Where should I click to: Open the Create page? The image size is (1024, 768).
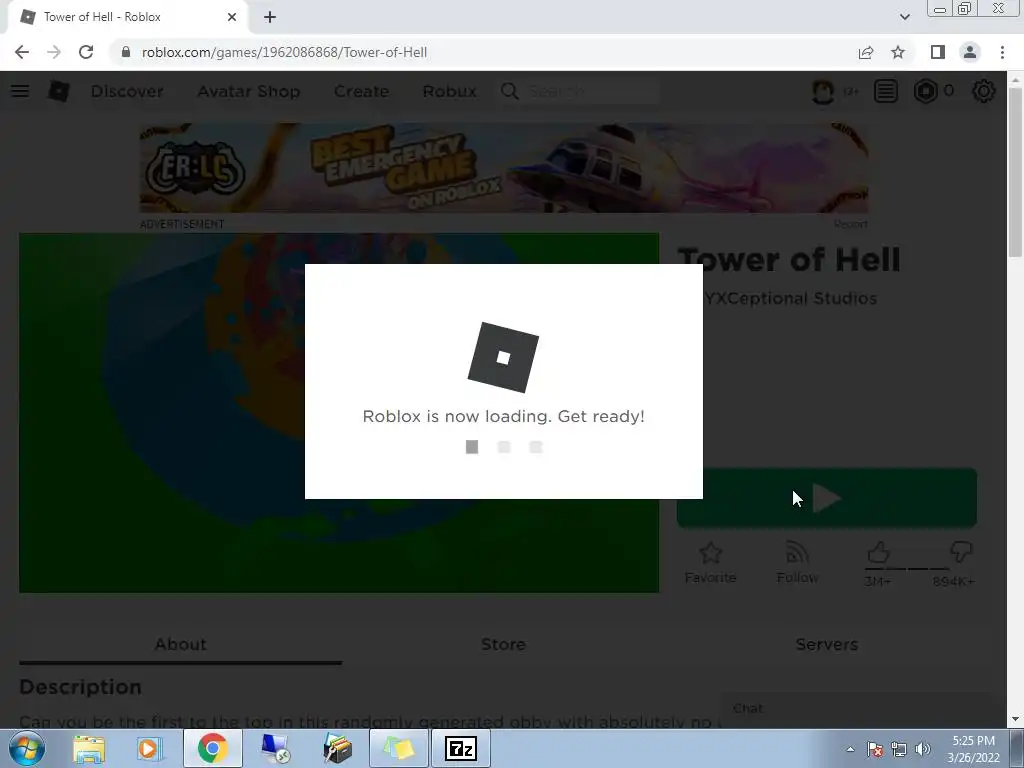tap(361, 91)
